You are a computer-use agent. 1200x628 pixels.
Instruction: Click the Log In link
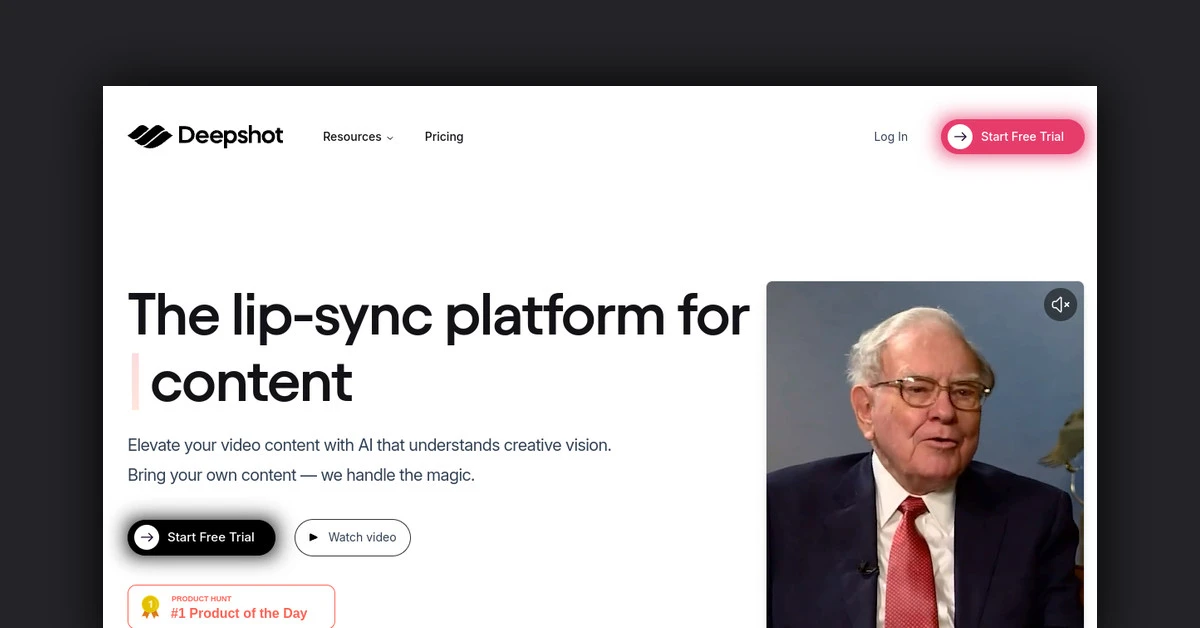890,137
